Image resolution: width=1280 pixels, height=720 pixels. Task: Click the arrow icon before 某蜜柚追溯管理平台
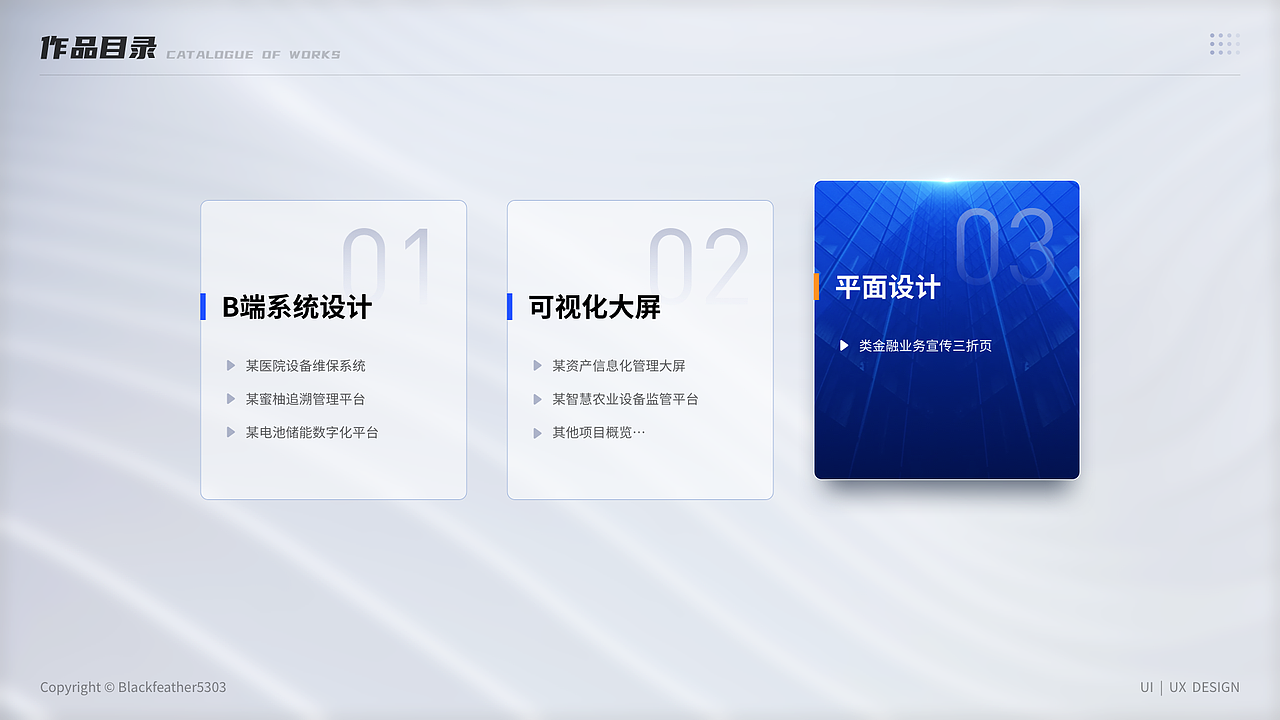(x=231, y=399)
